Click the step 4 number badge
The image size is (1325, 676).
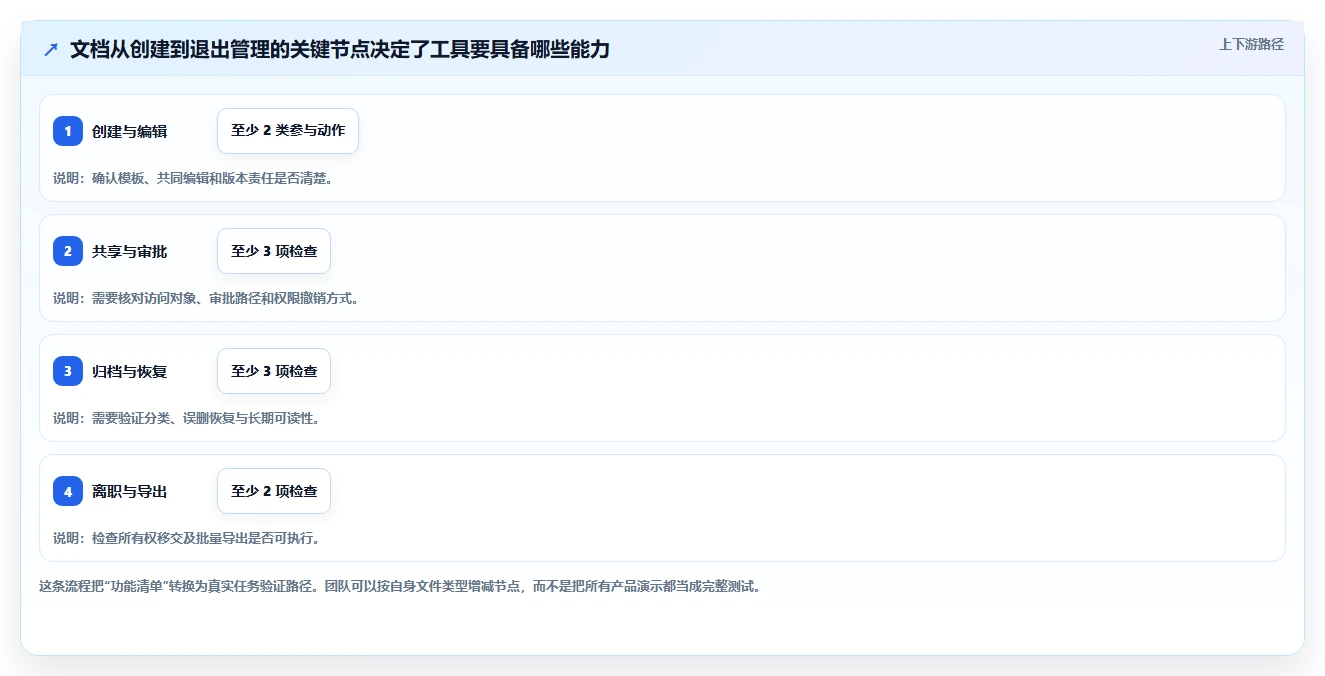pos(68,491)
